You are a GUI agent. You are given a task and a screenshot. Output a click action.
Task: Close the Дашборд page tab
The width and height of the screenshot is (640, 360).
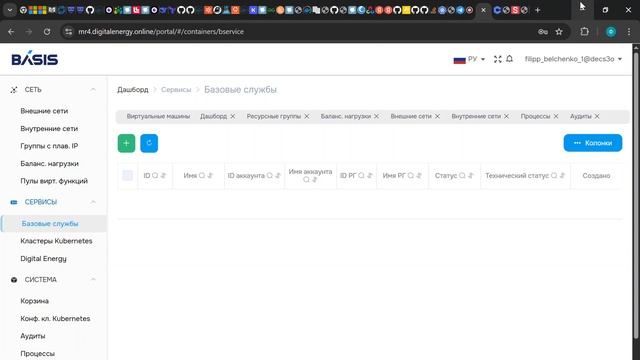(x=233, y=116)
